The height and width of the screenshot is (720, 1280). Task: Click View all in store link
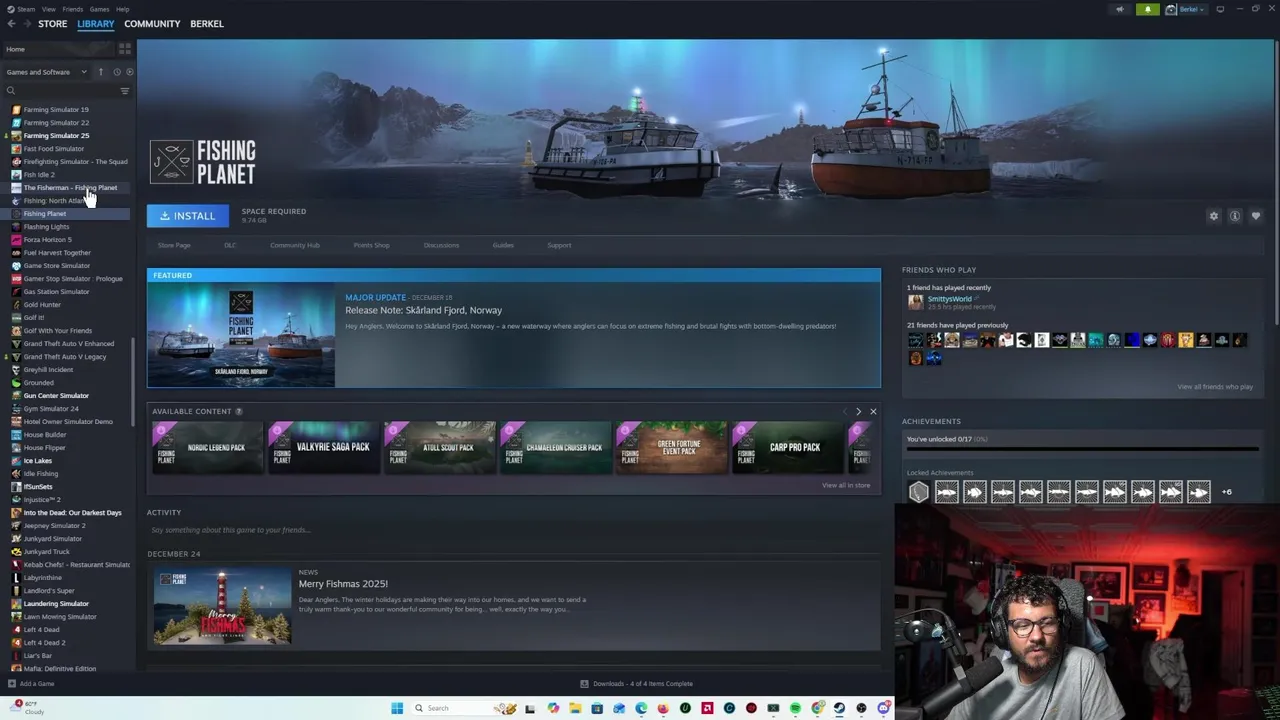point(846,485)
